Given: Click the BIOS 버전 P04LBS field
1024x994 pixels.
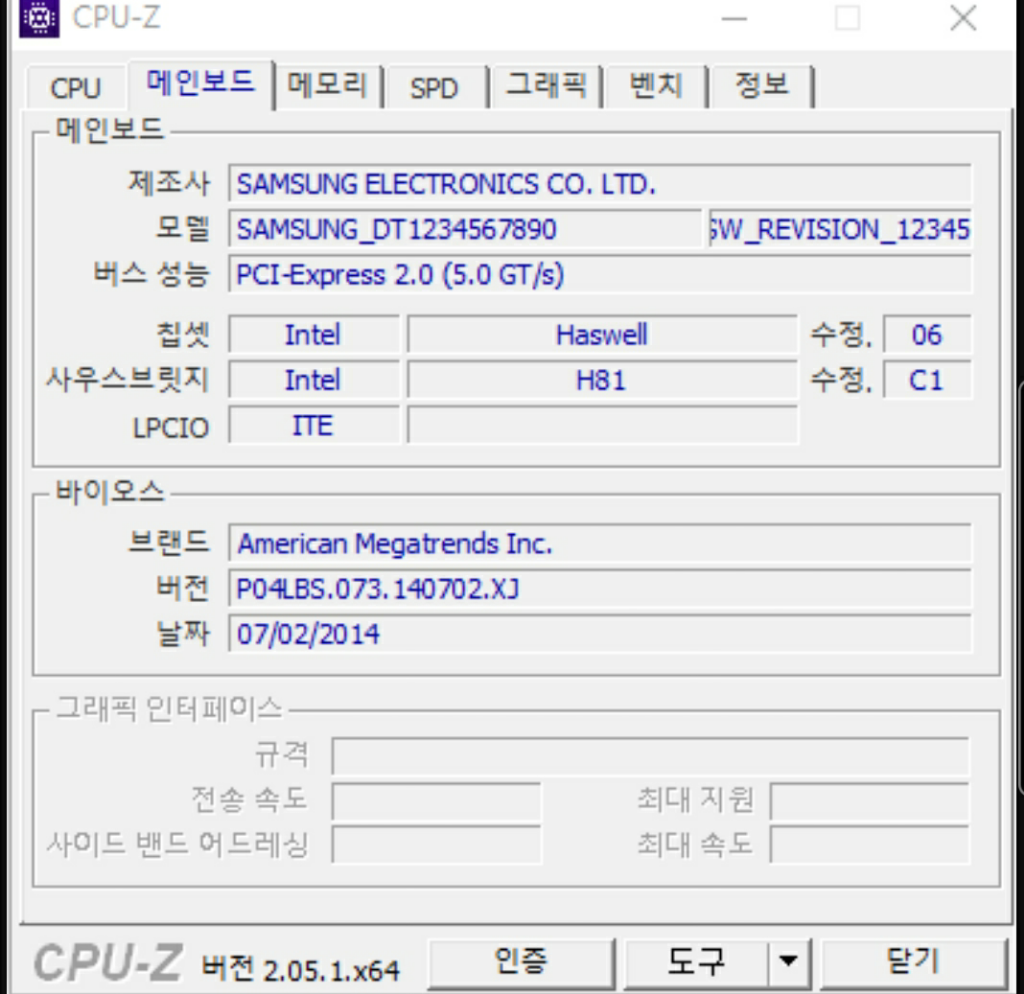Looking at the screenshot, I should pyautogui.click(x=600, y=589).
